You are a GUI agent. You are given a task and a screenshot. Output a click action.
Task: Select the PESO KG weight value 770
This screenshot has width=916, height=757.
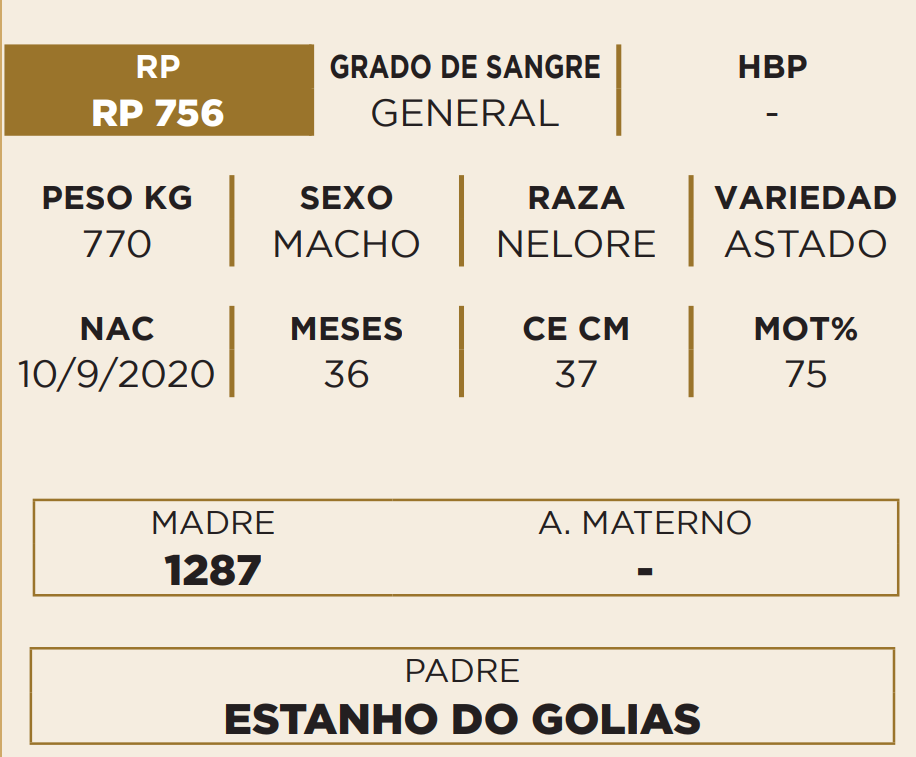pos(117,244)
